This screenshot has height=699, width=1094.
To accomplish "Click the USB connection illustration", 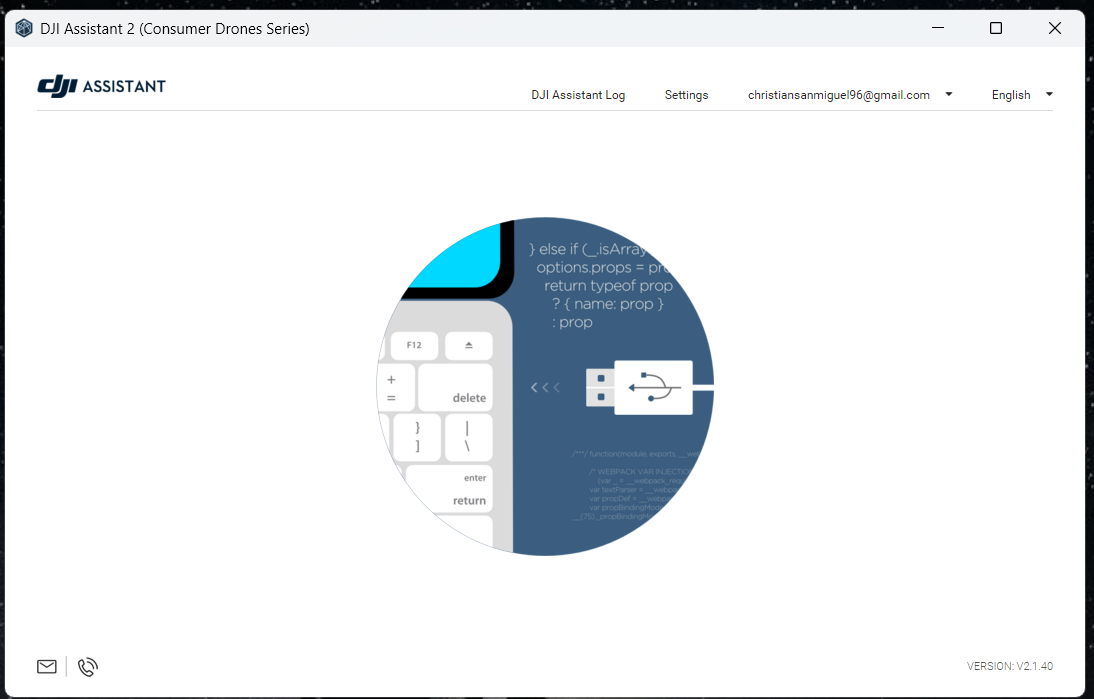I will coord(546,386).
